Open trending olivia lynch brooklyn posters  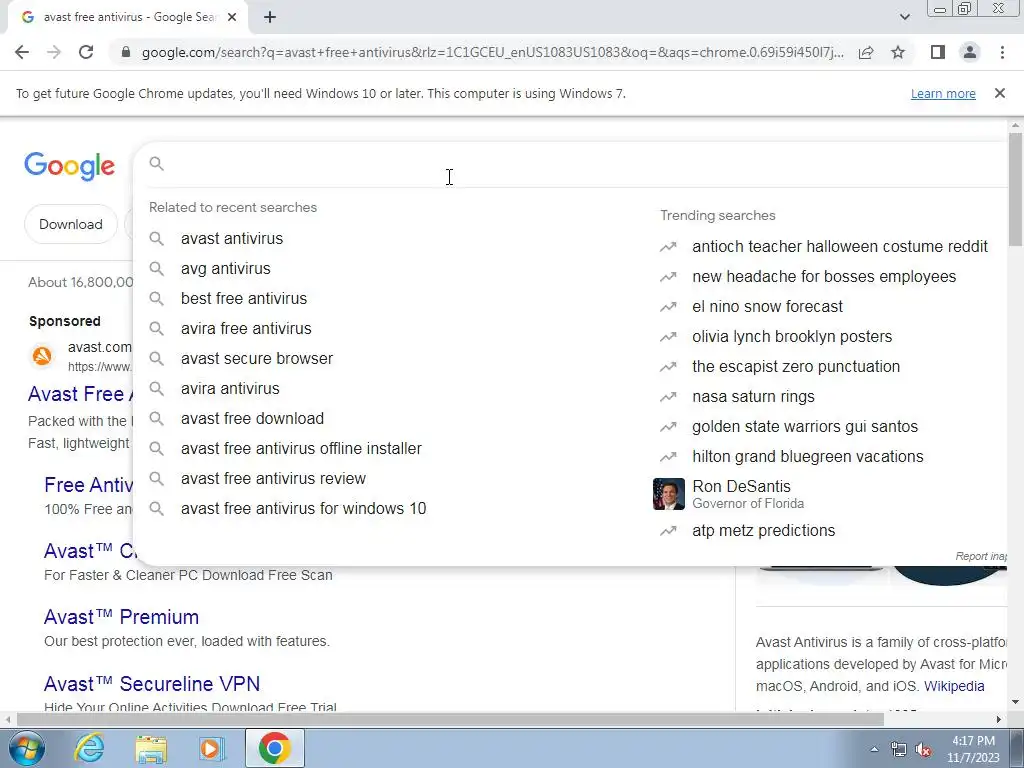[792, 336]
